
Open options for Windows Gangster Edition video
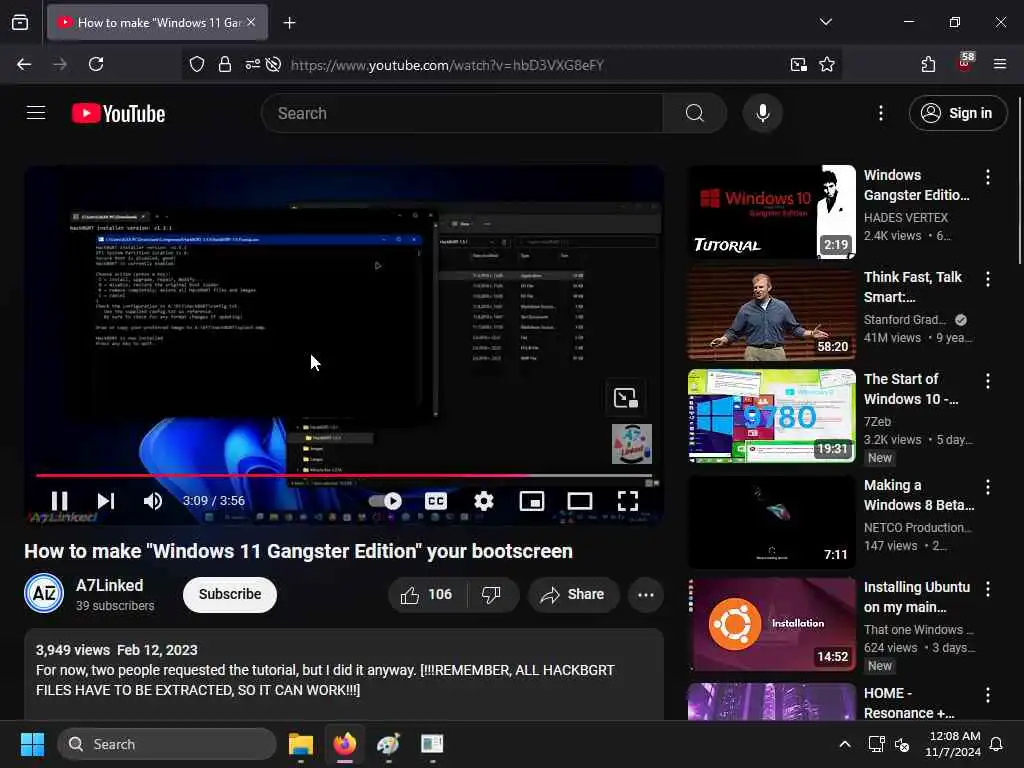point(987,176)
